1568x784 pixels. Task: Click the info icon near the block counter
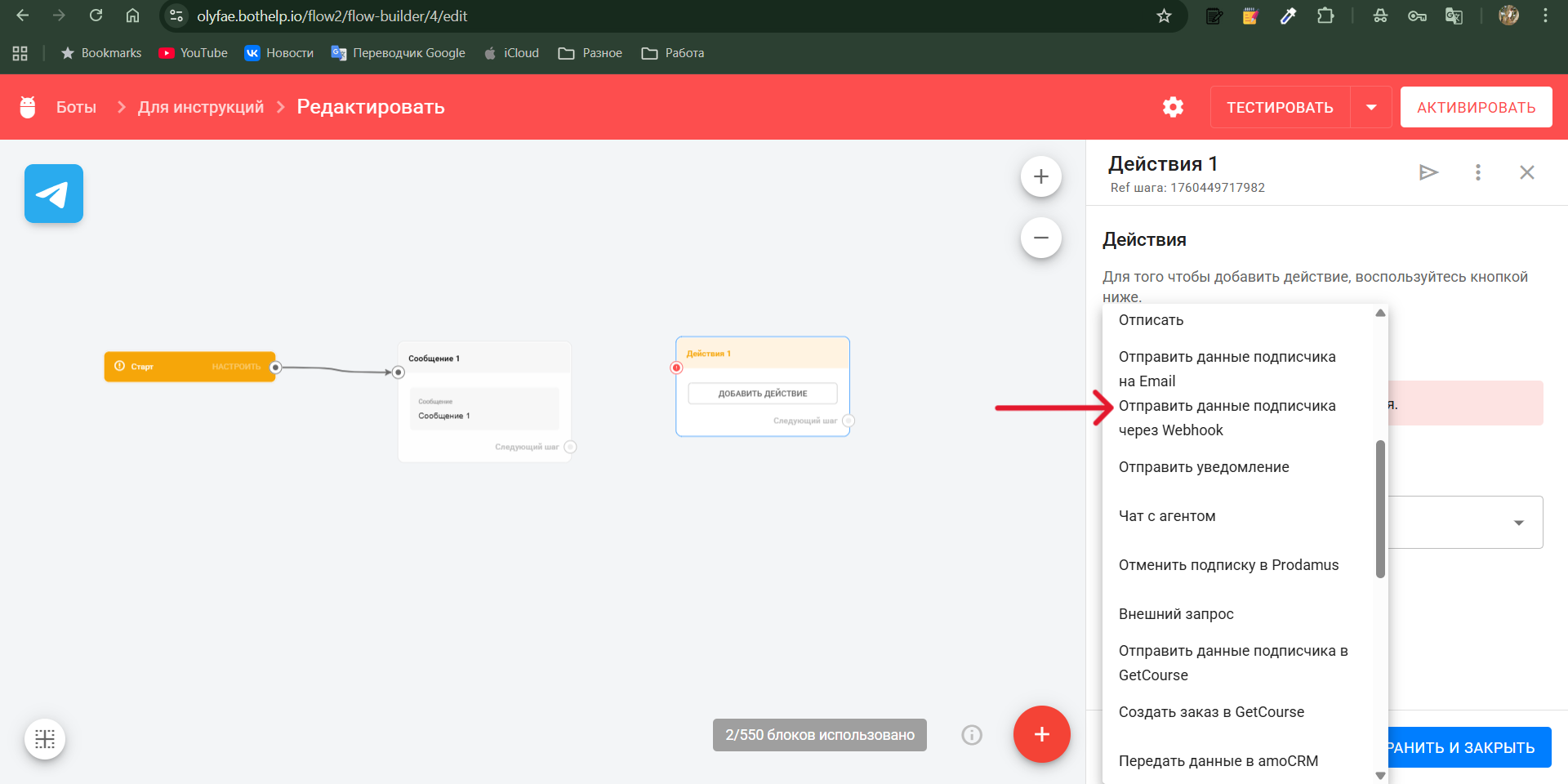(971, 735)
